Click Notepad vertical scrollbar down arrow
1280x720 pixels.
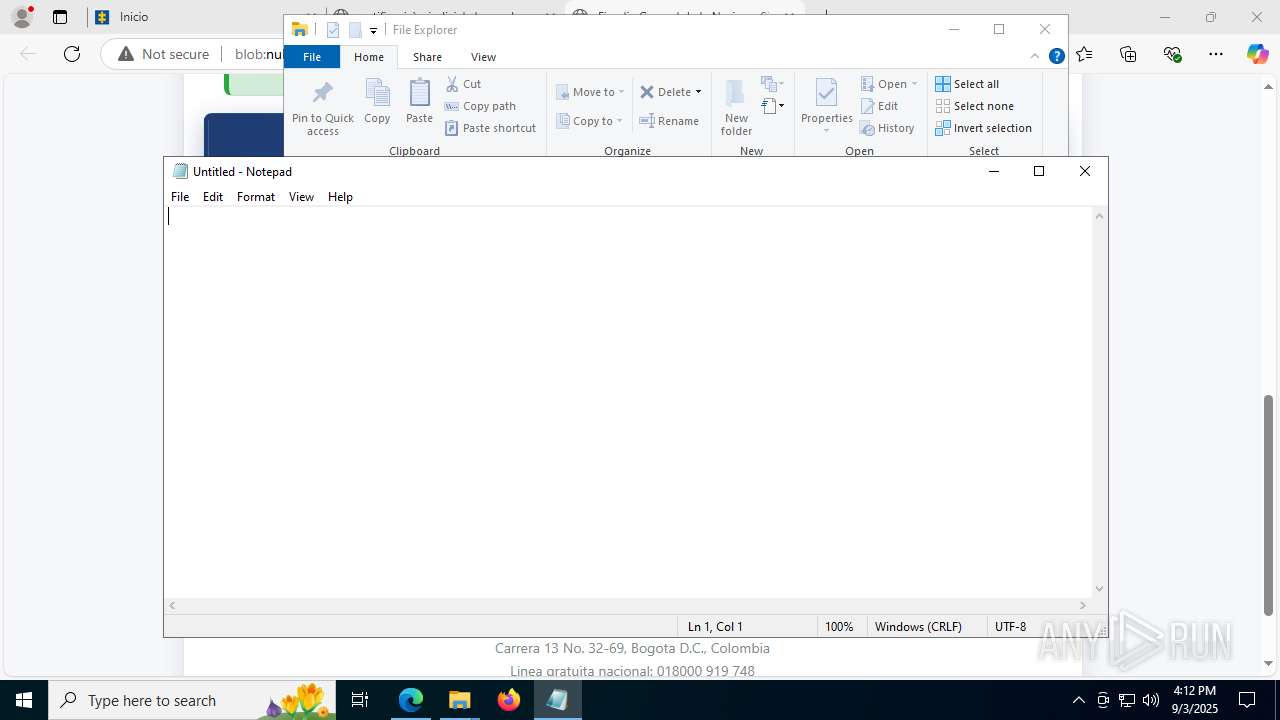click(x=1100, y=589)
